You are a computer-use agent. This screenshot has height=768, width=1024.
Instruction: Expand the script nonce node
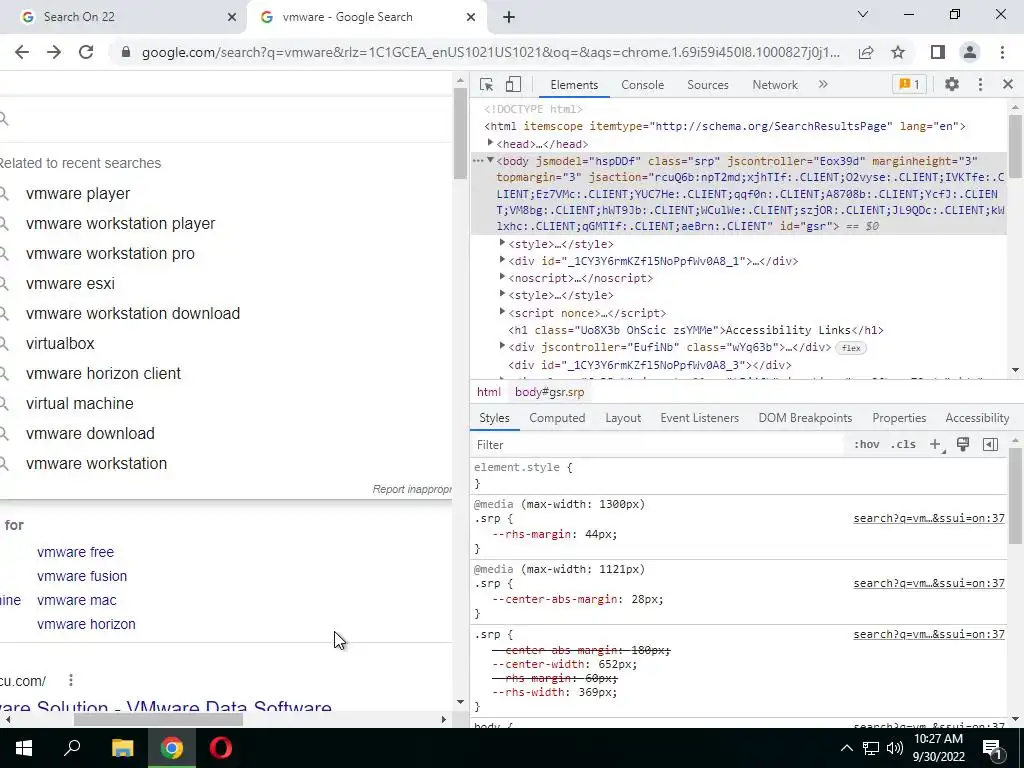(502, 312)
